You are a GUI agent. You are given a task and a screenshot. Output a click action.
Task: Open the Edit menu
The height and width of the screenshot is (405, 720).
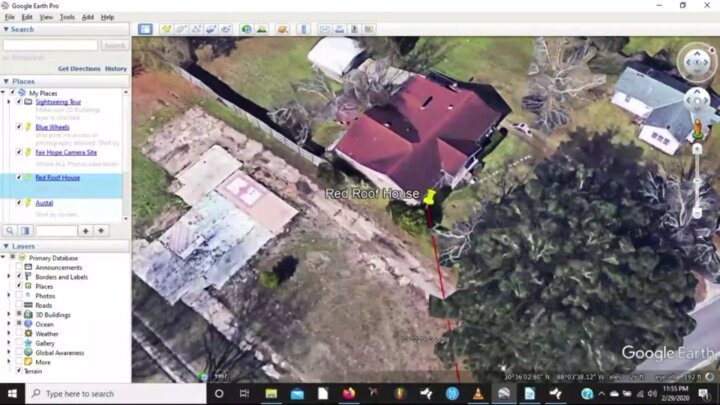tap(27, 17)
